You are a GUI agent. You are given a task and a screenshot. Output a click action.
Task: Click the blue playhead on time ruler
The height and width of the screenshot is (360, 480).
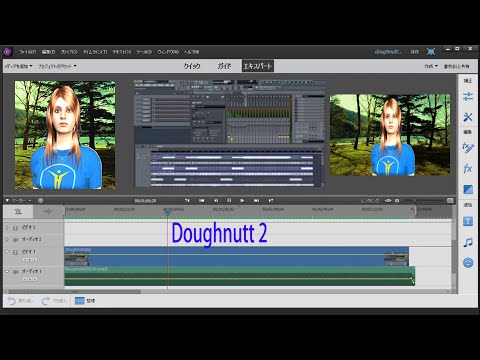(168, 212)
